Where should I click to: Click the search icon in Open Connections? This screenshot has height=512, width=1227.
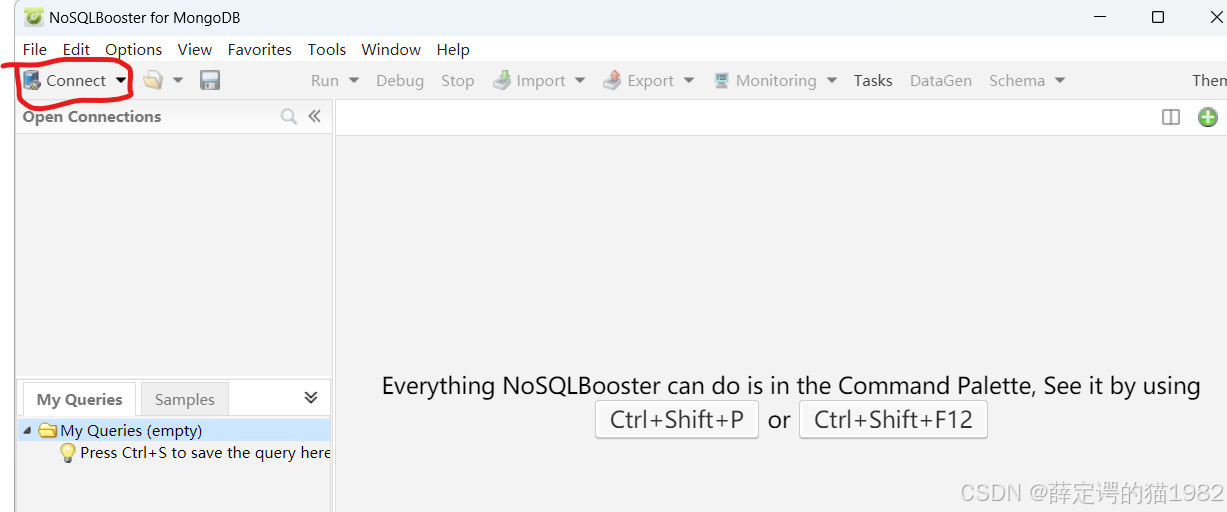tap(289, 117)
